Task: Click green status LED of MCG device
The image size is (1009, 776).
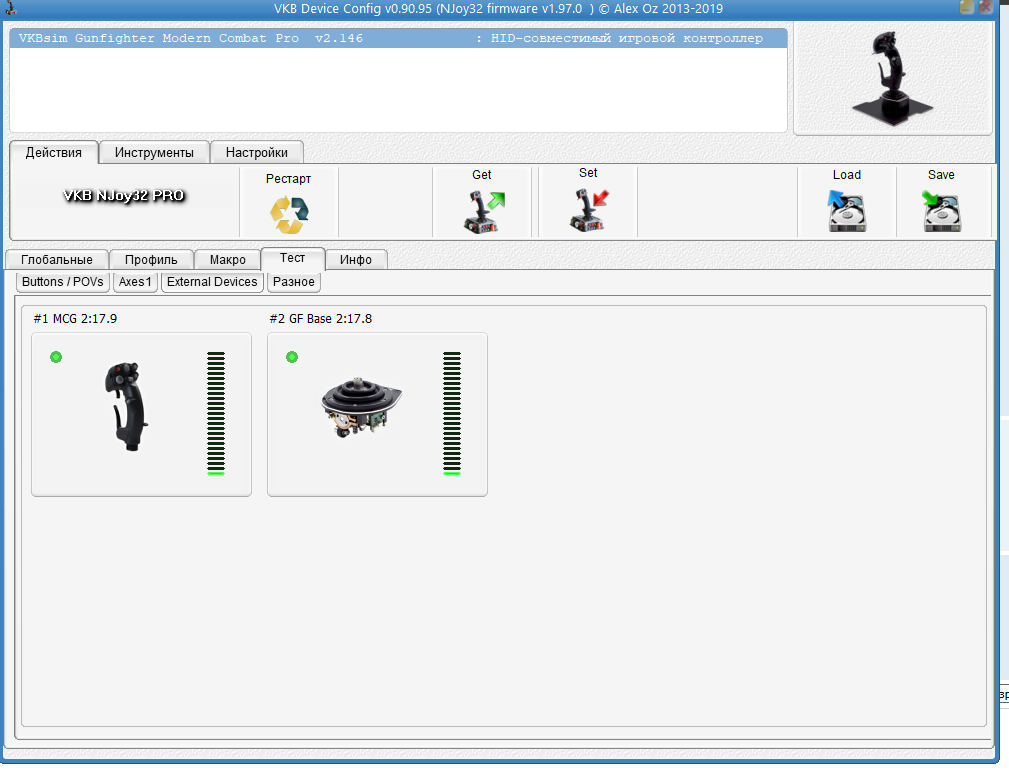Action: [x=56, y=357]
